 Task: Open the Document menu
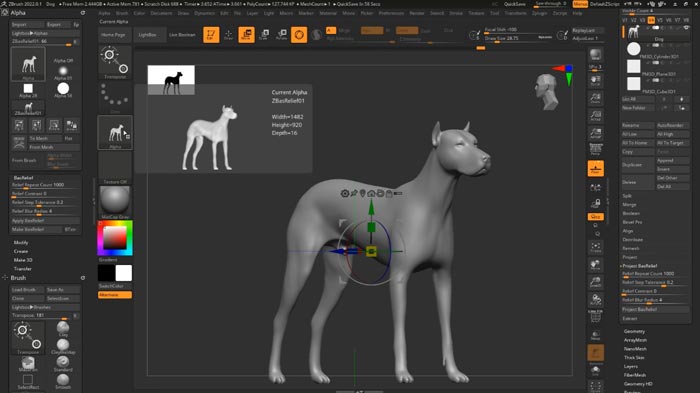(161, 13)
